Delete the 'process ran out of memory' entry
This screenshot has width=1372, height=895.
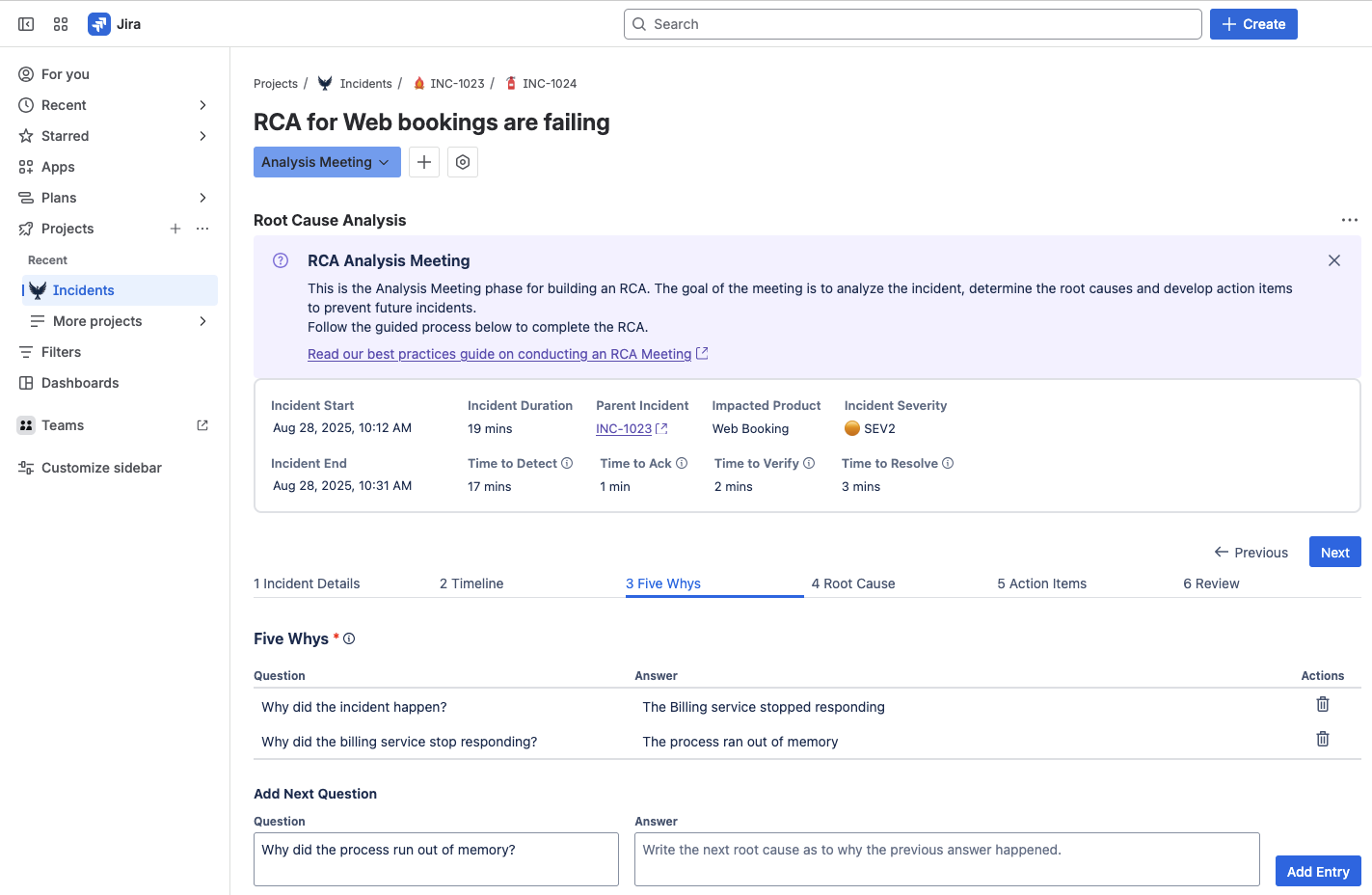click(1322, 740)
